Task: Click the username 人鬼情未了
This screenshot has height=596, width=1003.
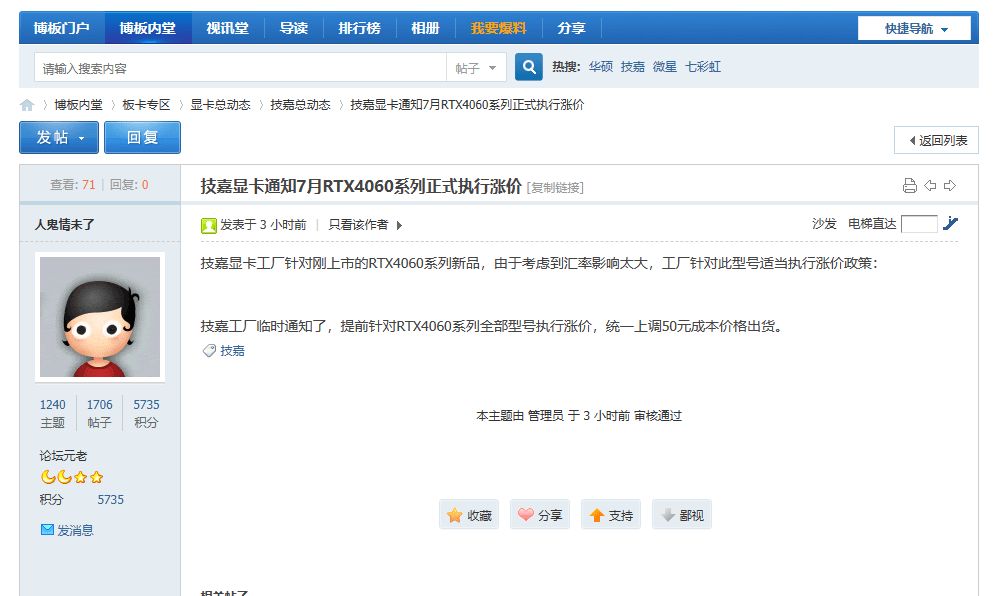Action: [x=65, y=224]
